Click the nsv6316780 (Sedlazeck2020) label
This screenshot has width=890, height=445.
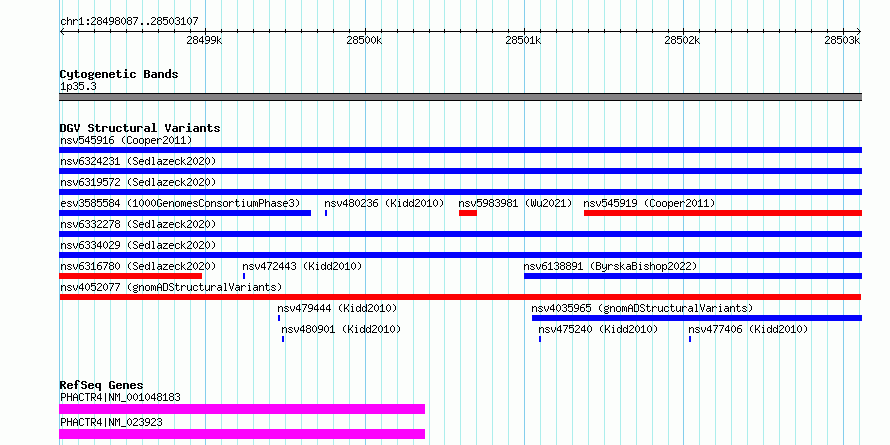[x=138, y=266]
